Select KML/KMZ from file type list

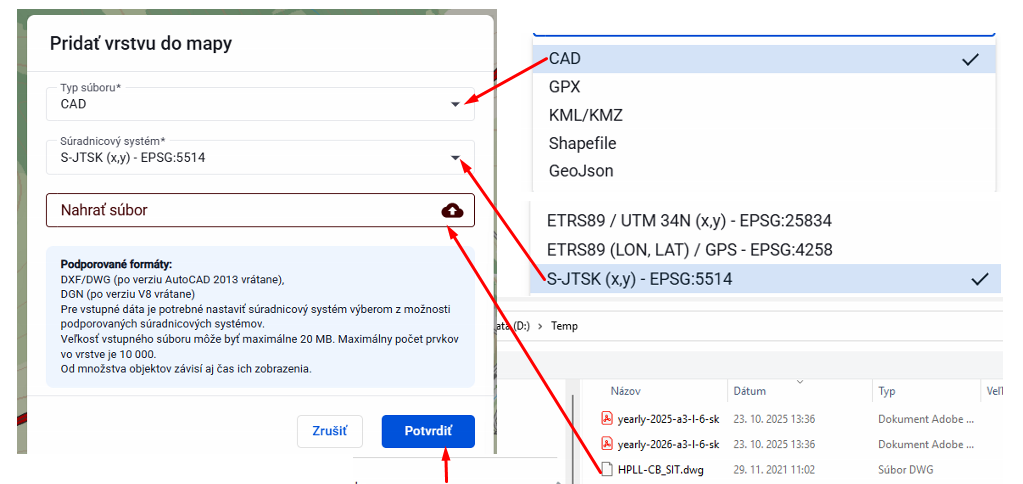pos(586,115)
